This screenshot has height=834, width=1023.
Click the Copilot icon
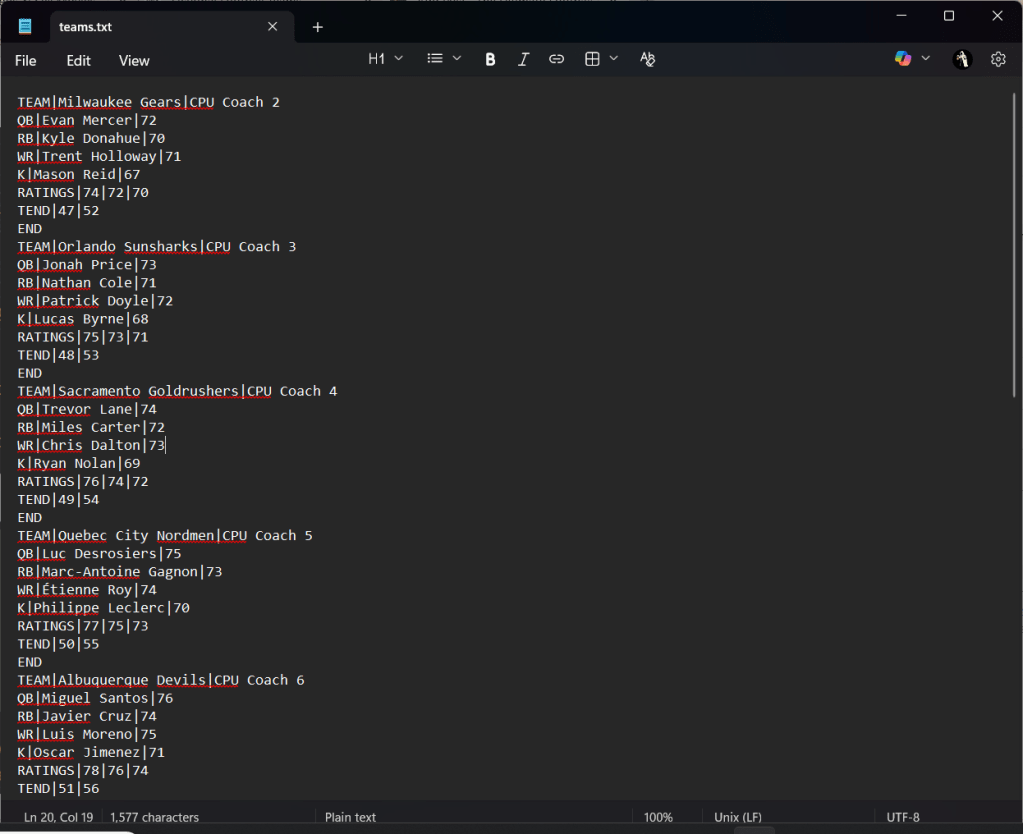coord(903,60)
